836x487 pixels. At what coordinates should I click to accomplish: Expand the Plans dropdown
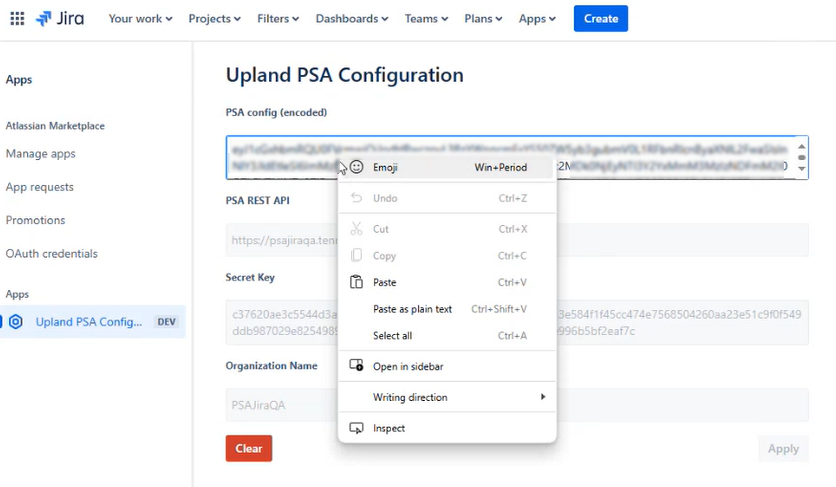pyautogui.click(x=483, y=19)
